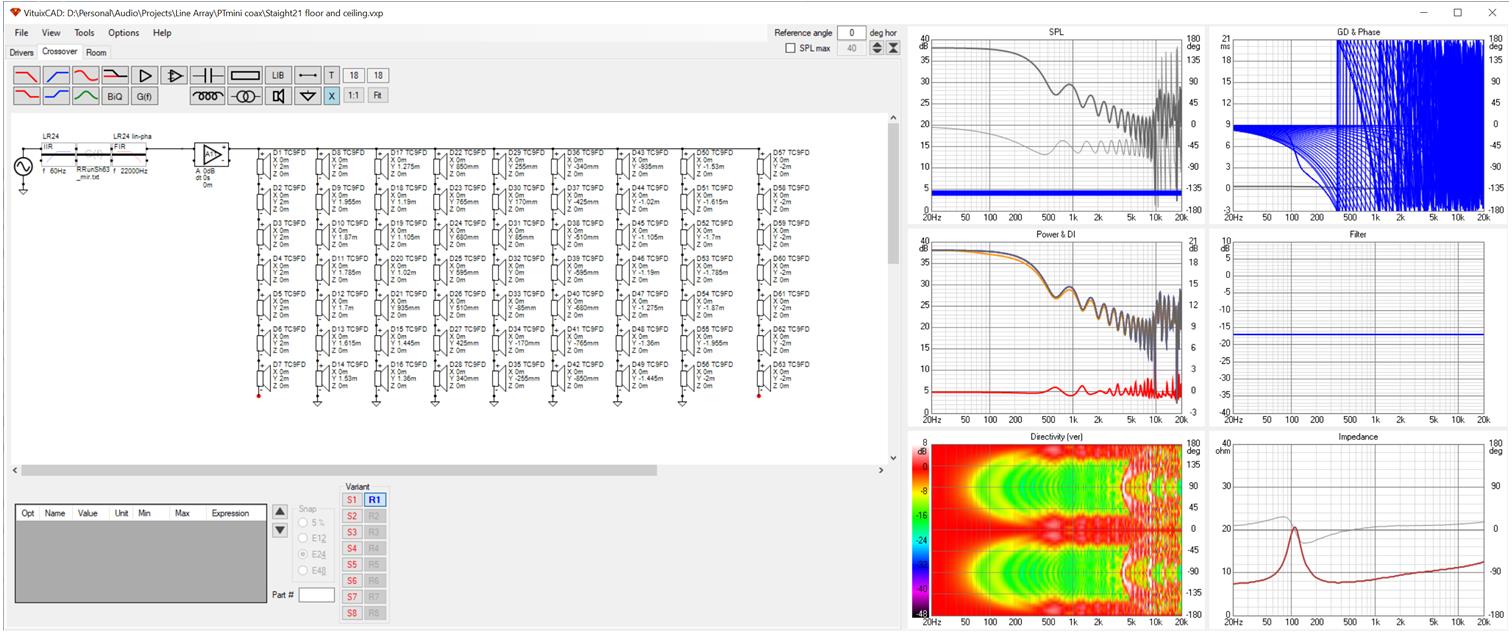The height and width of the screenshot is (632, 1512).
Task: Select variant S2
Action: click(x=352, y=516)
